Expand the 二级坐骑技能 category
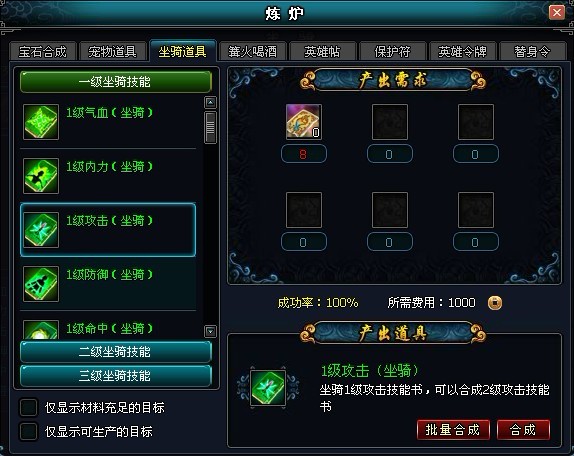574x456 pixels. (x=116, y=352)
